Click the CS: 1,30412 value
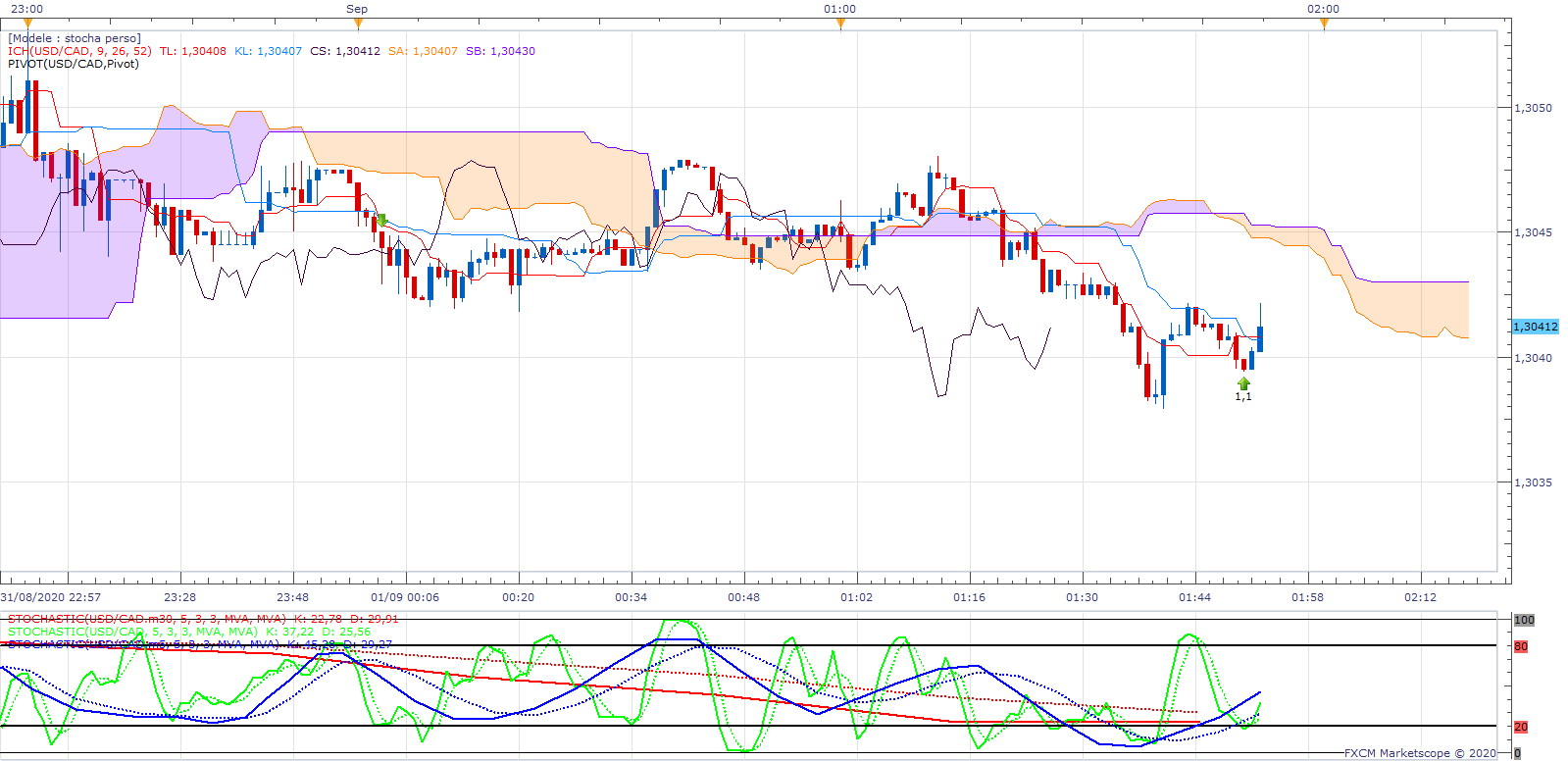 click(x=345, y=51)
